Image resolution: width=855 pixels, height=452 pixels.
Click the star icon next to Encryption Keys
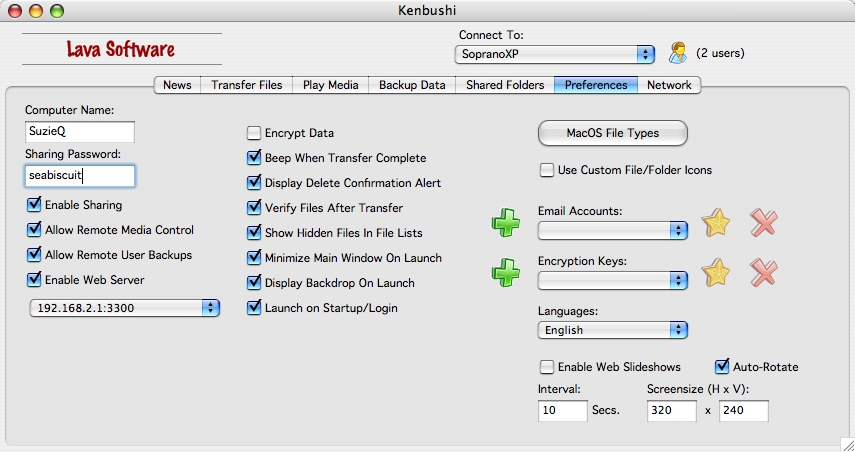coord(715,273)
